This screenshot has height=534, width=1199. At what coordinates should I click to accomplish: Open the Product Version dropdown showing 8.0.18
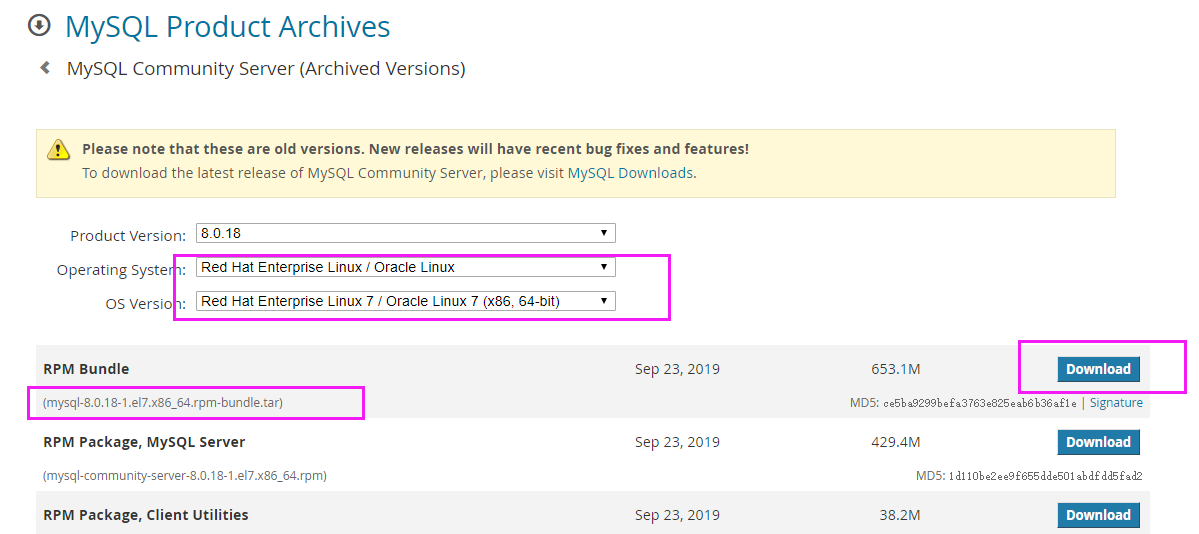[405, 233]
